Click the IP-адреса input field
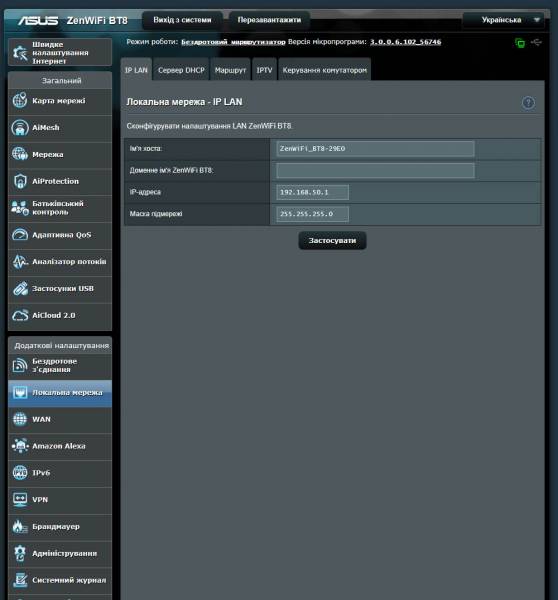 click(x=312, y=192)
